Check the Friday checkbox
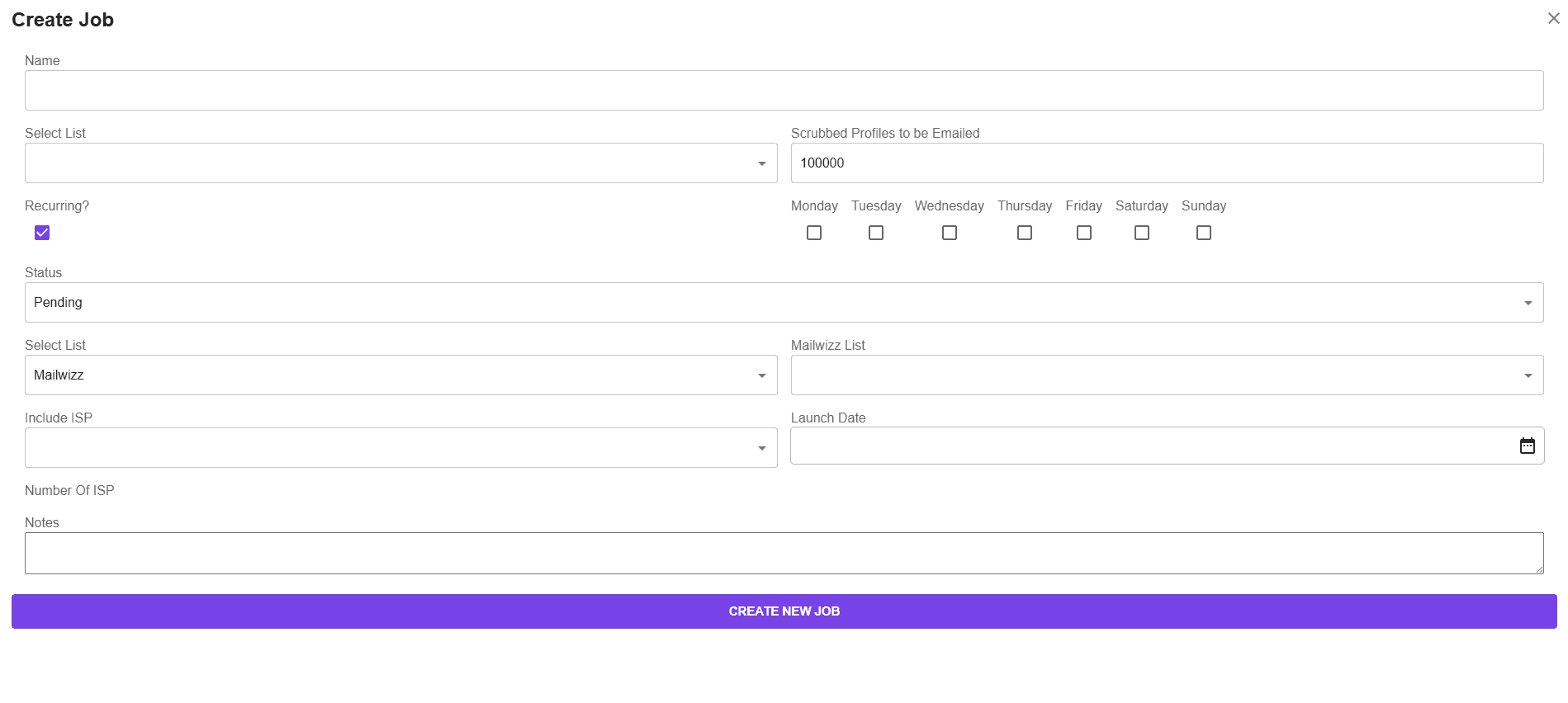The width and height of the screenshot is (1568, 703). point(1083,233)
